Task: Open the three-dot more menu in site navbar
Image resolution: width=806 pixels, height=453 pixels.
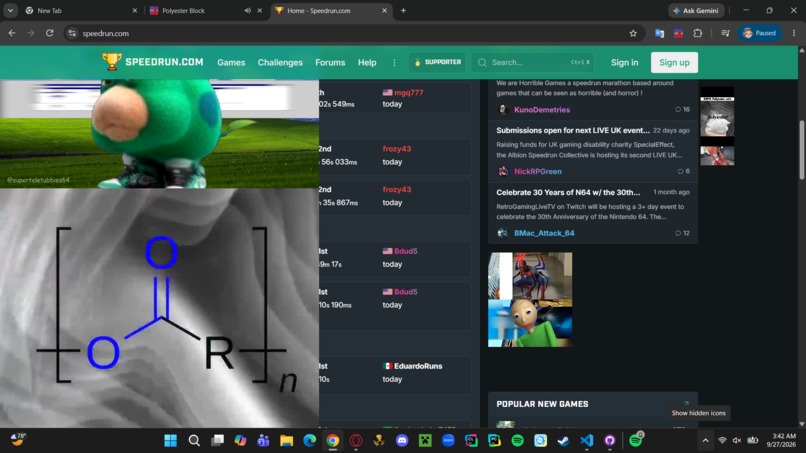Action: point(394,62)
